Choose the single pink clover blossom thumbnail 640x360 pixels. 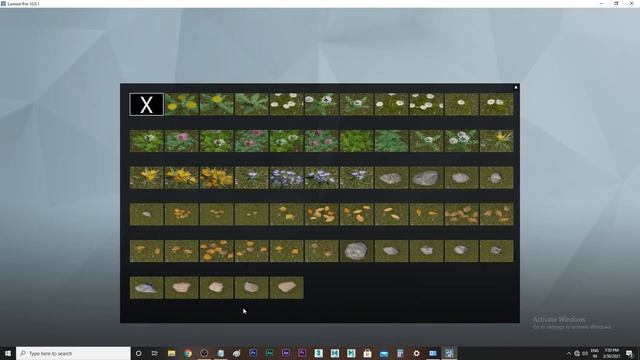coord(182,141)
